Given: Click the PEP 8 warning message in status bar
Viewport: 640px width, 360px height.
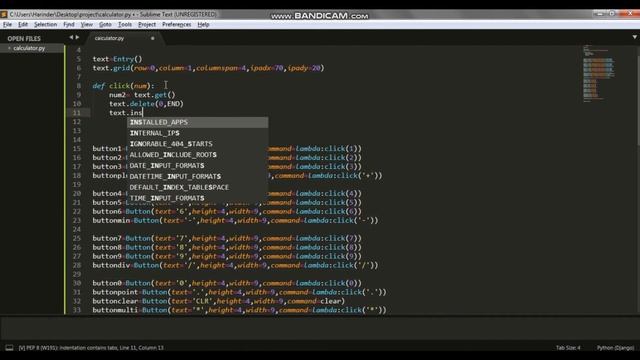Looking at the screenshot, I should [x=91, y=348].
